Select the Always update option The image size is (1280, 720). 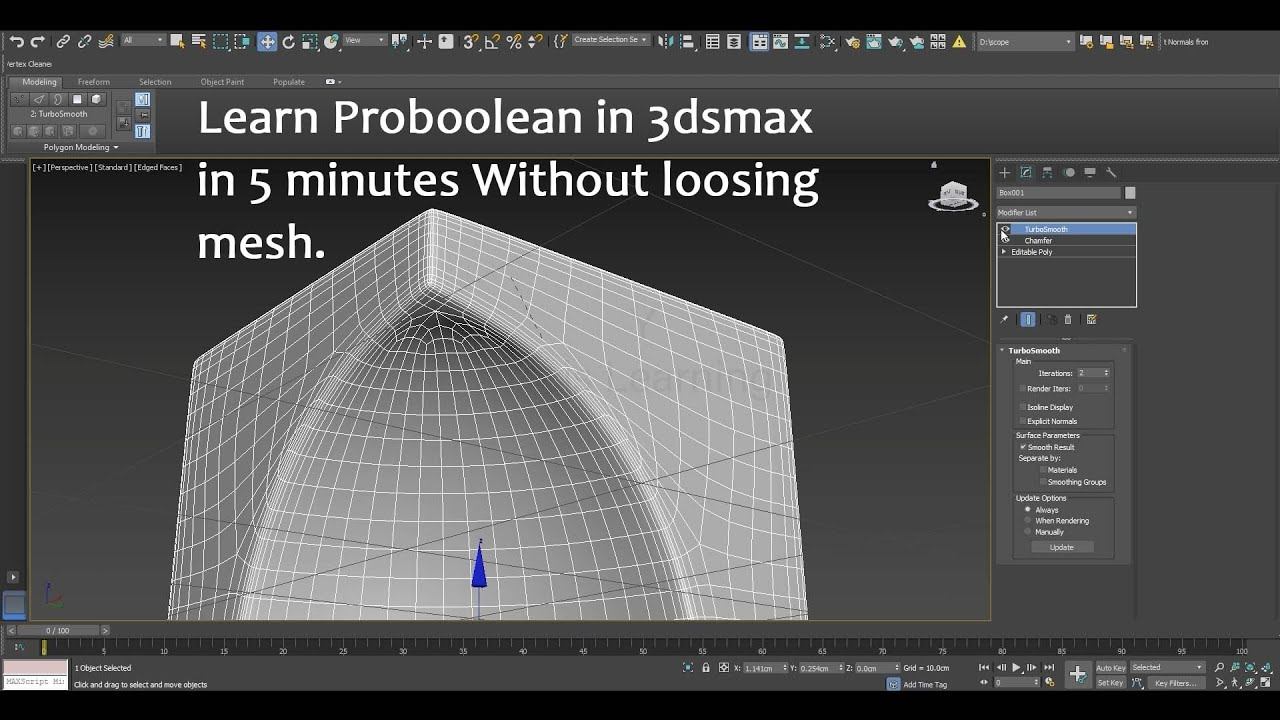(1028, 510)
